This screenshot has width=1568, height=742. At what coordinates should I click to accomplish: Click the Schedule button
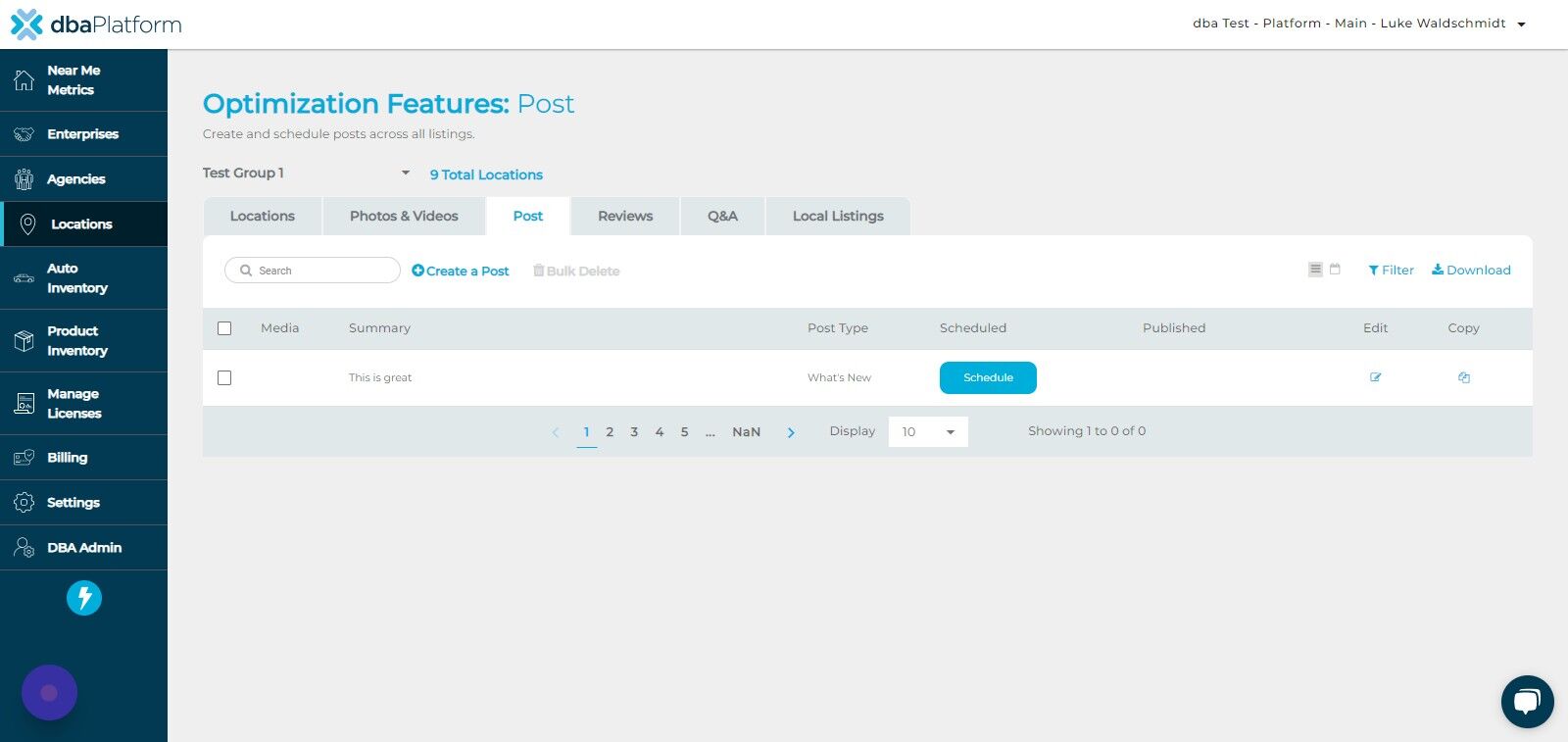pos(988,377)
